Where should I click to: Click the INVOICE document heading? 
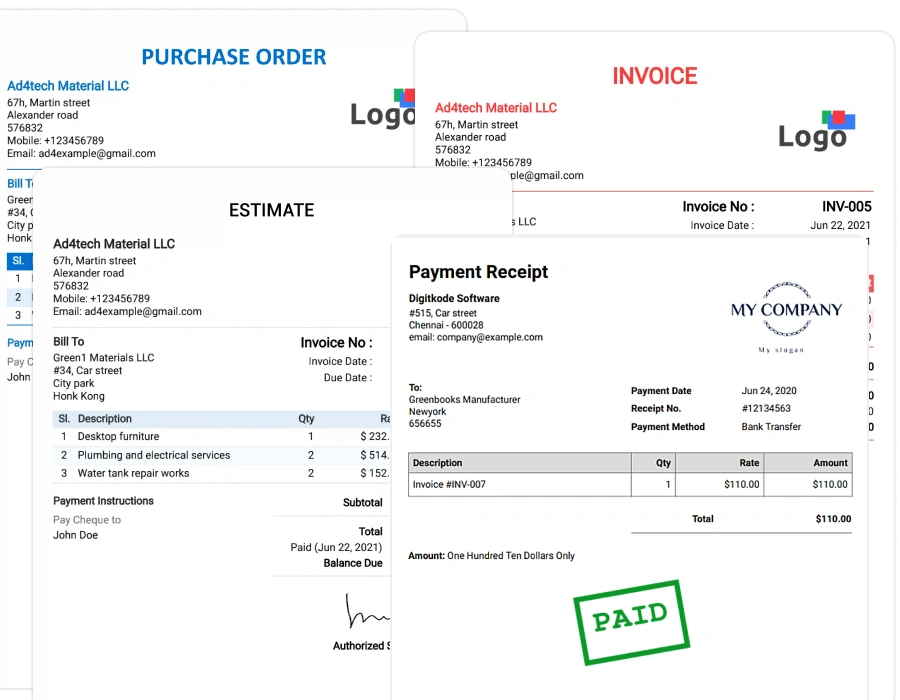pos(655,75)
